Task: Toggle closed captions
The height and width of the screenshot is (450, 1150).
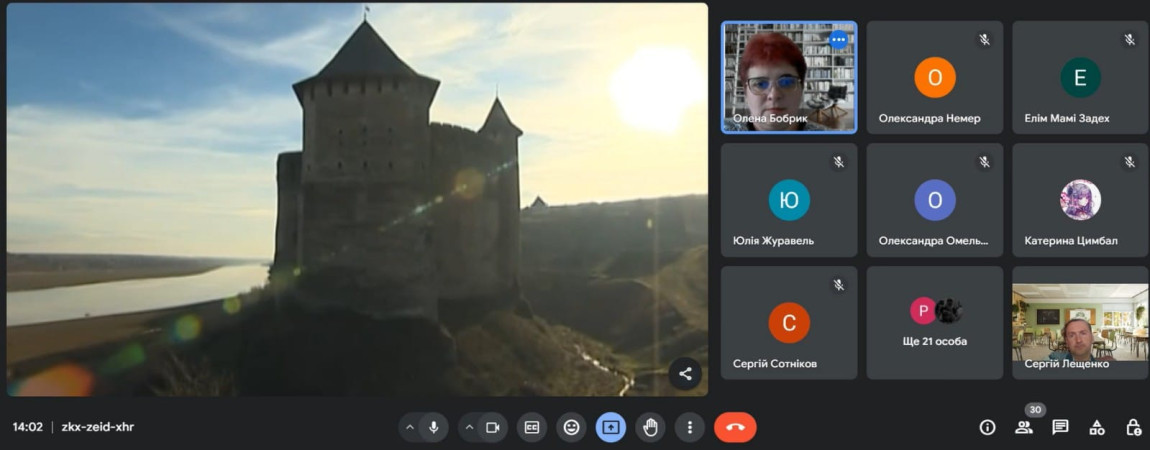Action: click(x=532, y=427)
